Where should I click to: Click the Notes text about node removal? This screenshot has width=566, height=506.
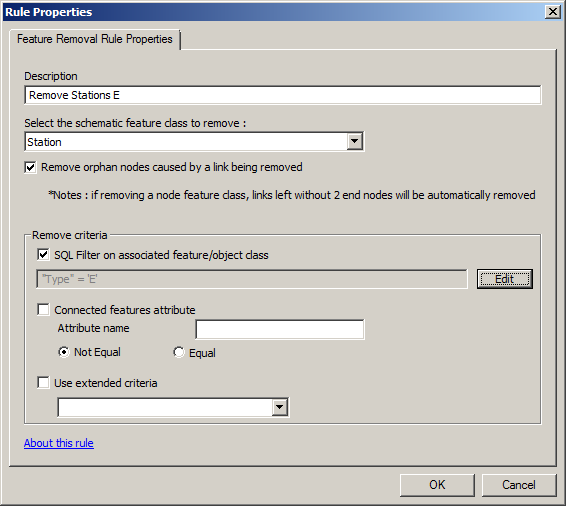tap(292, 195)
